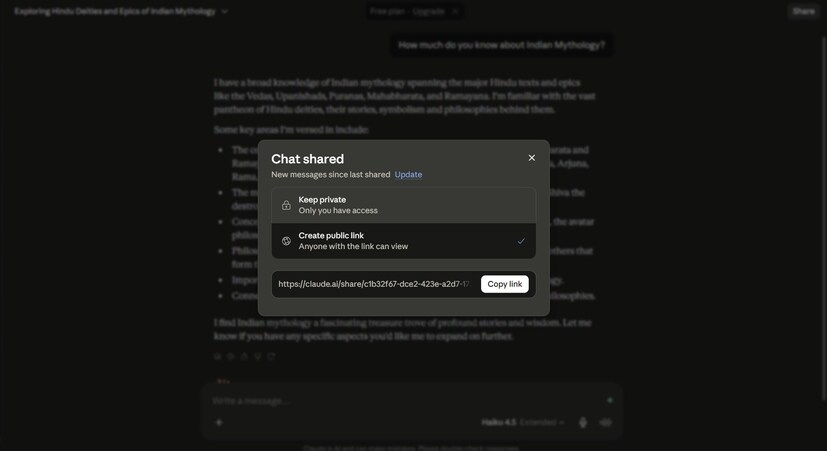The width and height of the screenshot is (827, 451).
Task: Click the thumbs up icon below the response
Action: pos(244,357)
